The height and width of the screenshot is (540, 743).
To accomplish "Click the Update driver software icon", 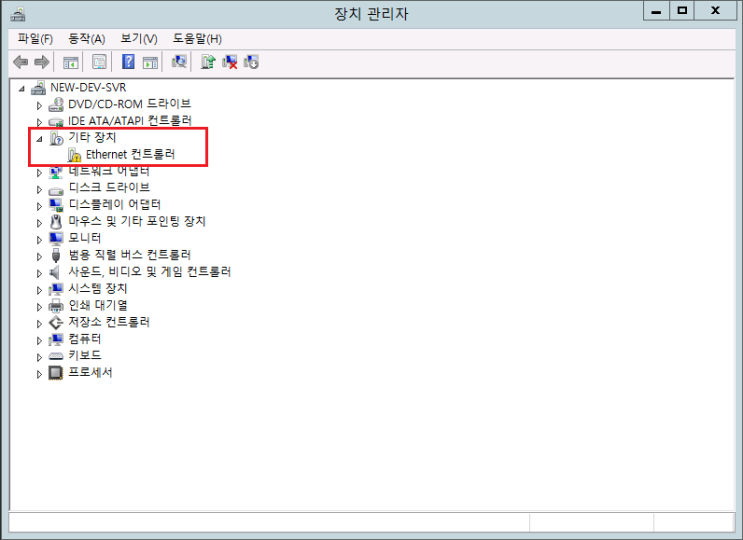I will (x=208, y=62).
